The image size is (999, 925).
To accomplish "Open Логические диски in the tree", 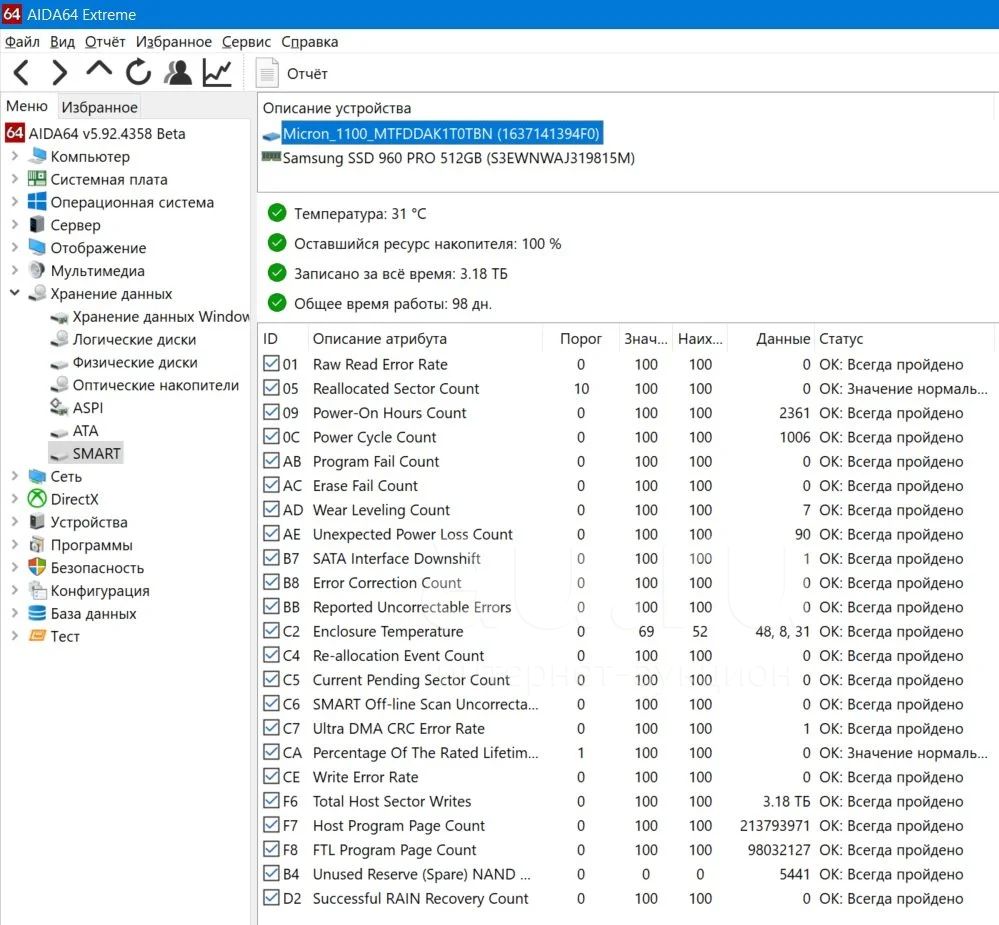I will point(134,339).
